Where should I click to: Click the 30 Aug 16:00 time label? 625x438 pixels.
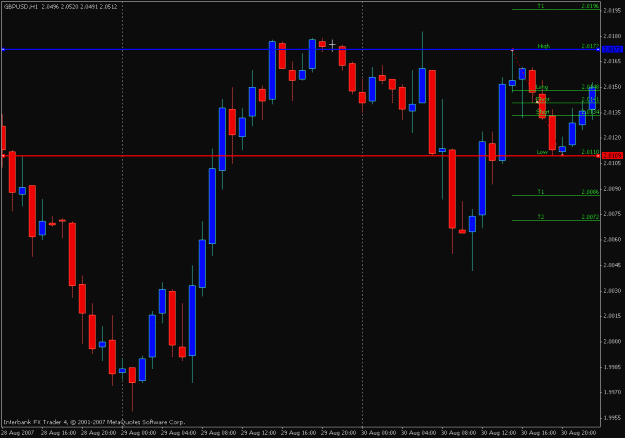(x=539, y=432)
